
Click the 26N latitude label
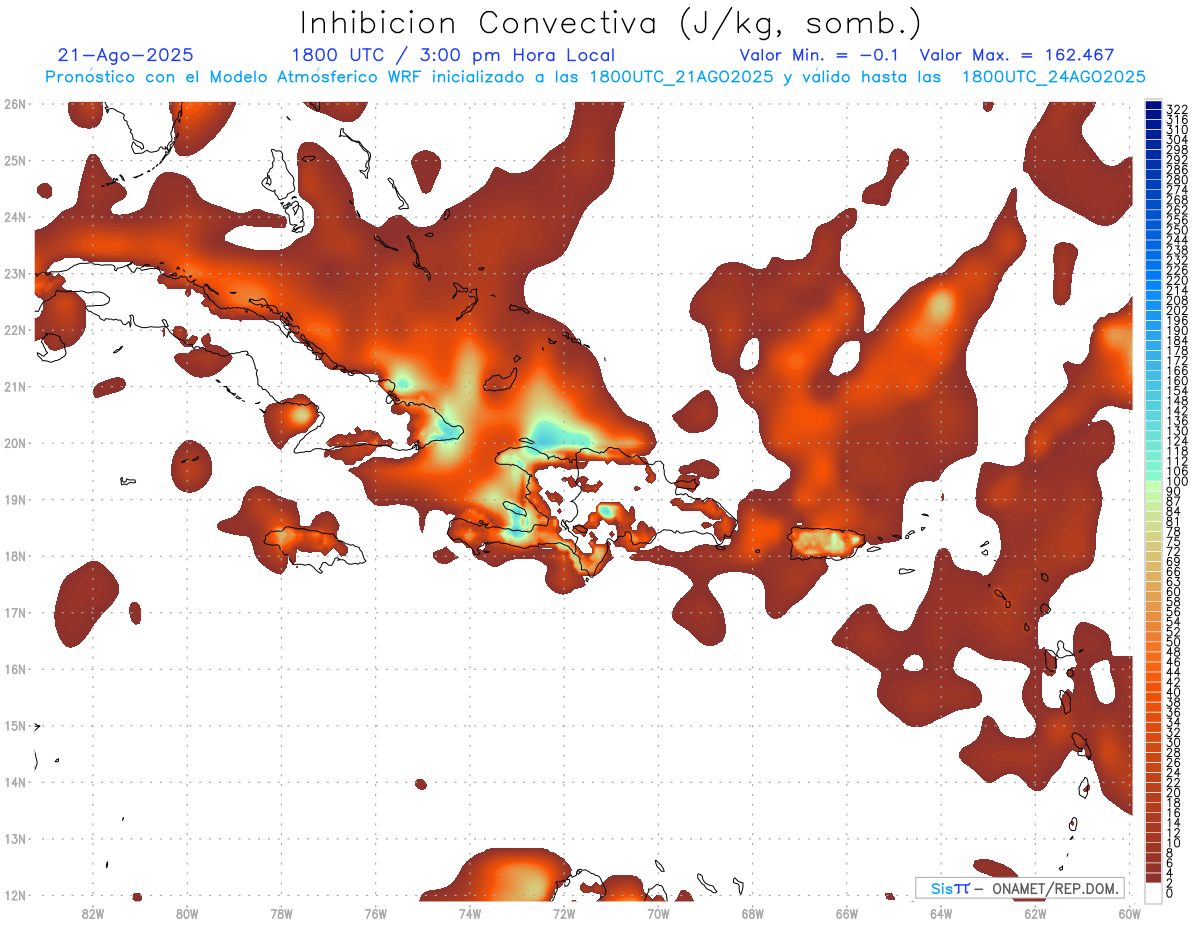[x=14, y=103]
